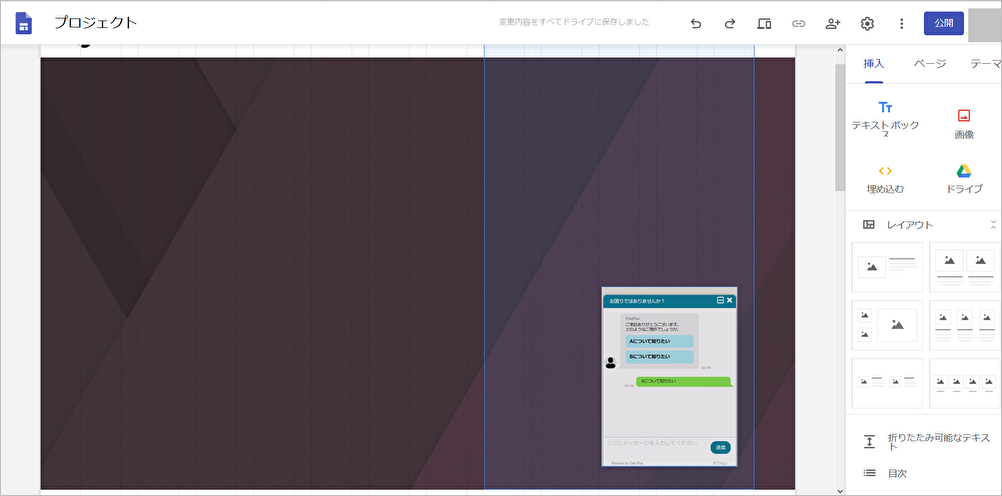The width and height of the screenshot is (1002, 496).
Task: Insert a テキスト ボックス text box
Action: pyautogui.click(x=885, y=119)
